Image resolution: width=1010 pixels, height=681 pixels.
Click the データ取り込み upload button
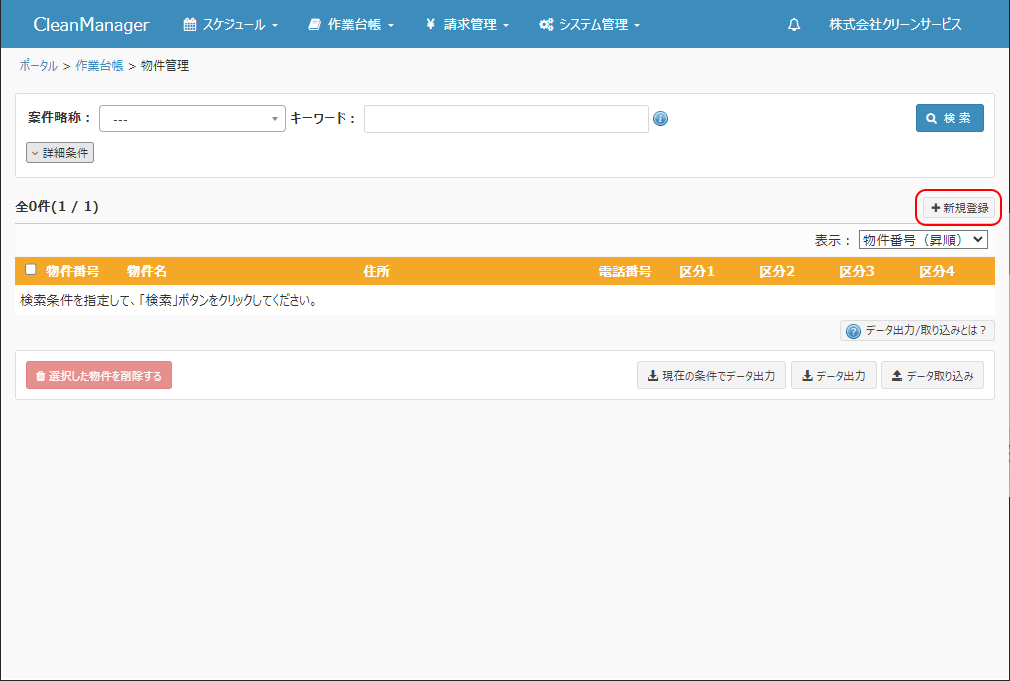coord(932,376)
